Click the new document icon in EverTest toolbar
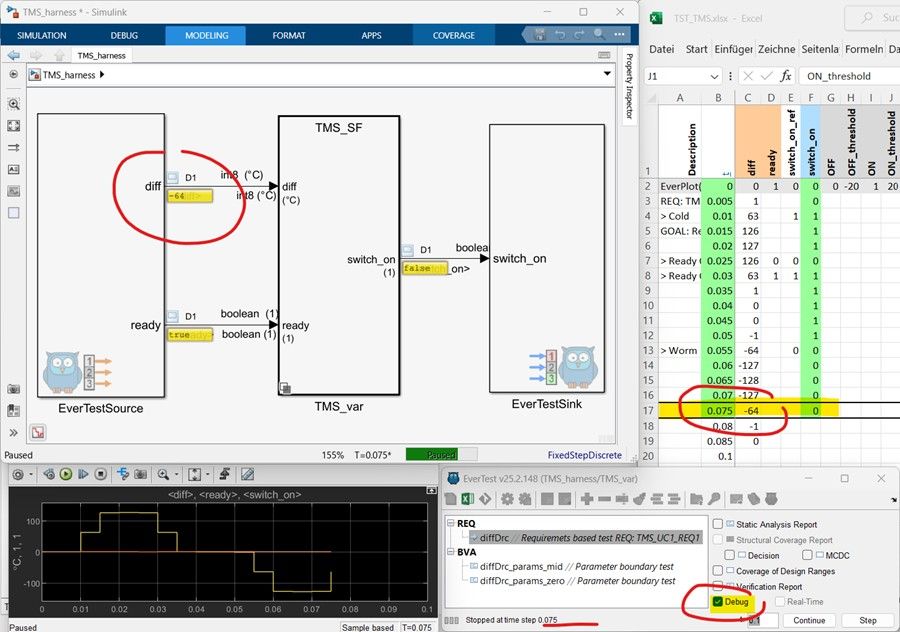The image size is (900, 632). pos(451,499)
